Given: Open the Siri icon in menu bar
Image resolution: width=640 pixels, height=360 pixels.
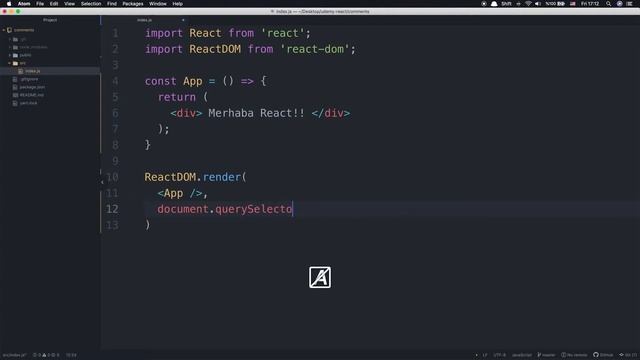Looking at the screenshot, I should point(620,4).
